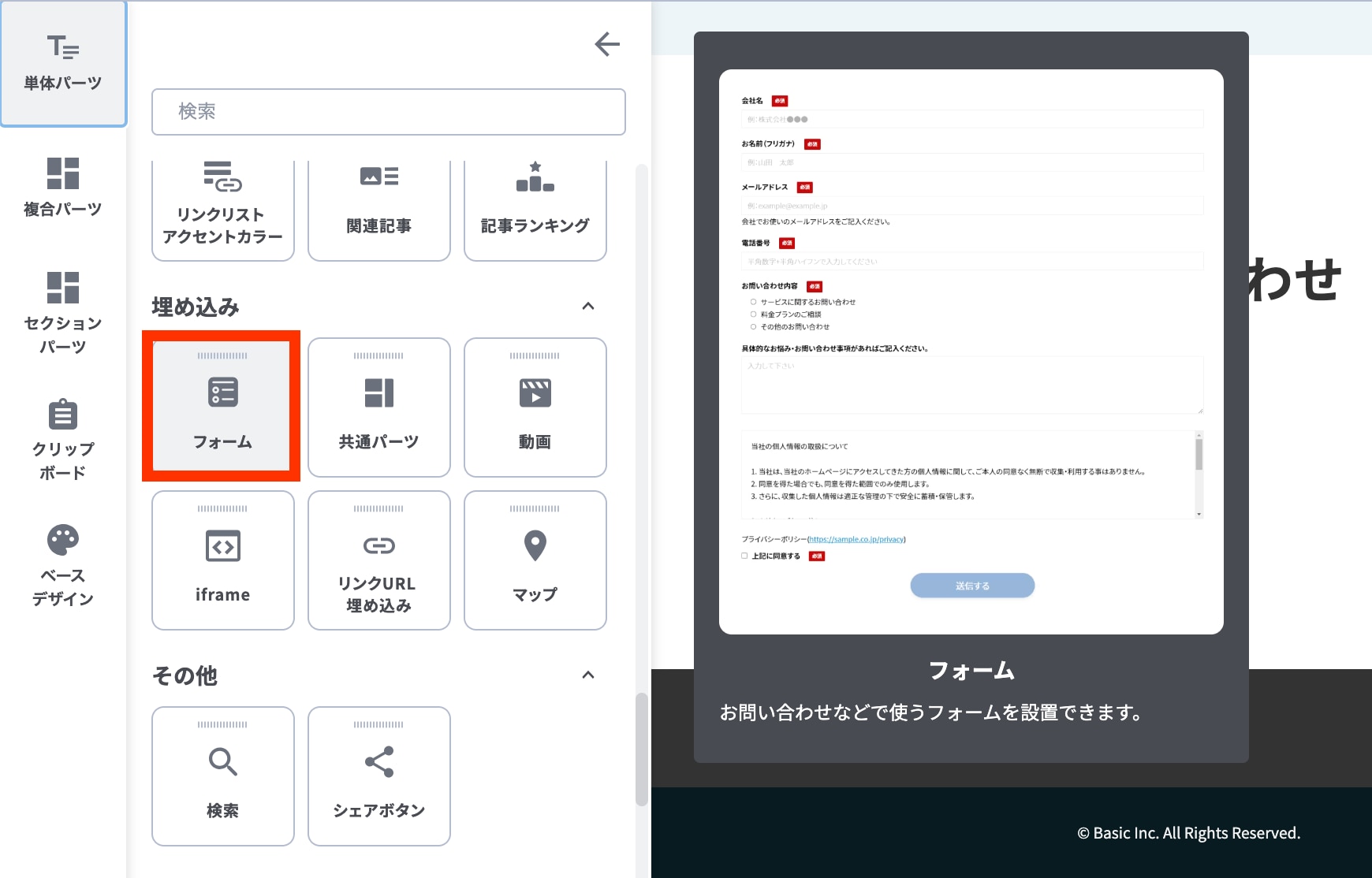Check the 上記に同意する checkbox
This screenshot has width=1372, height=878.
pyautogui.click(x=744, y=556)
